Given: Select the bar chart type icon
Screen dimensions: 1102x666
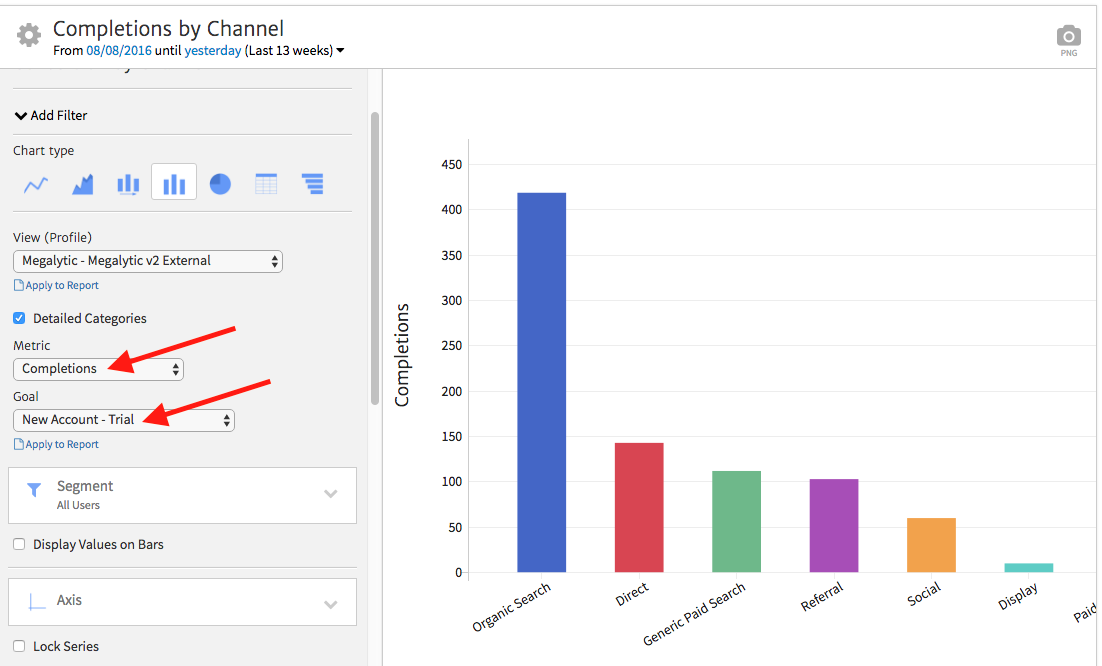Looking at the screenshot, I should (174, 184).
